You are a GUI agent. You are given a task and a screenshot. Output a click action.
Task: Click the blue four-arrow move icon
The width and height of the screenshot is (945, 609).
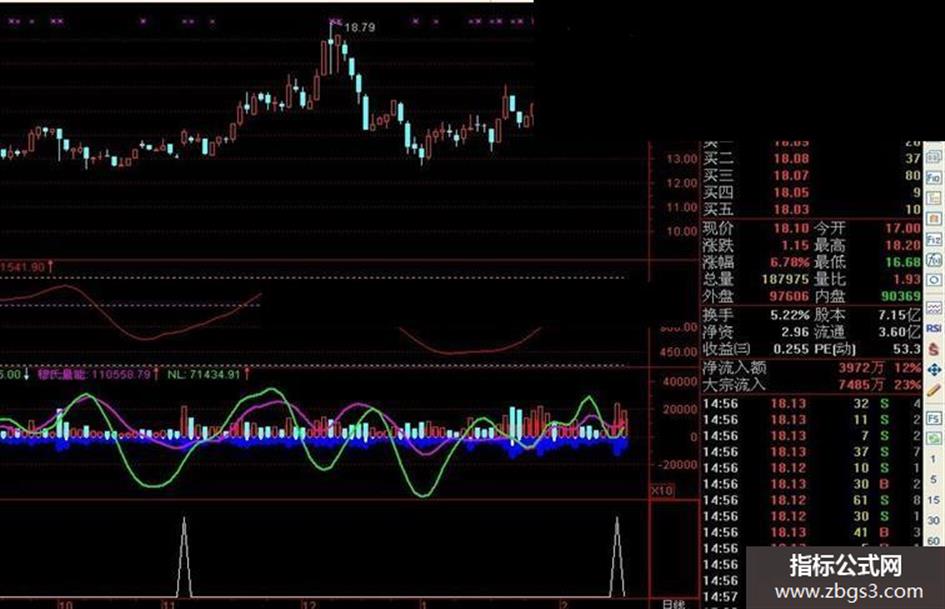tap(934, 369)
